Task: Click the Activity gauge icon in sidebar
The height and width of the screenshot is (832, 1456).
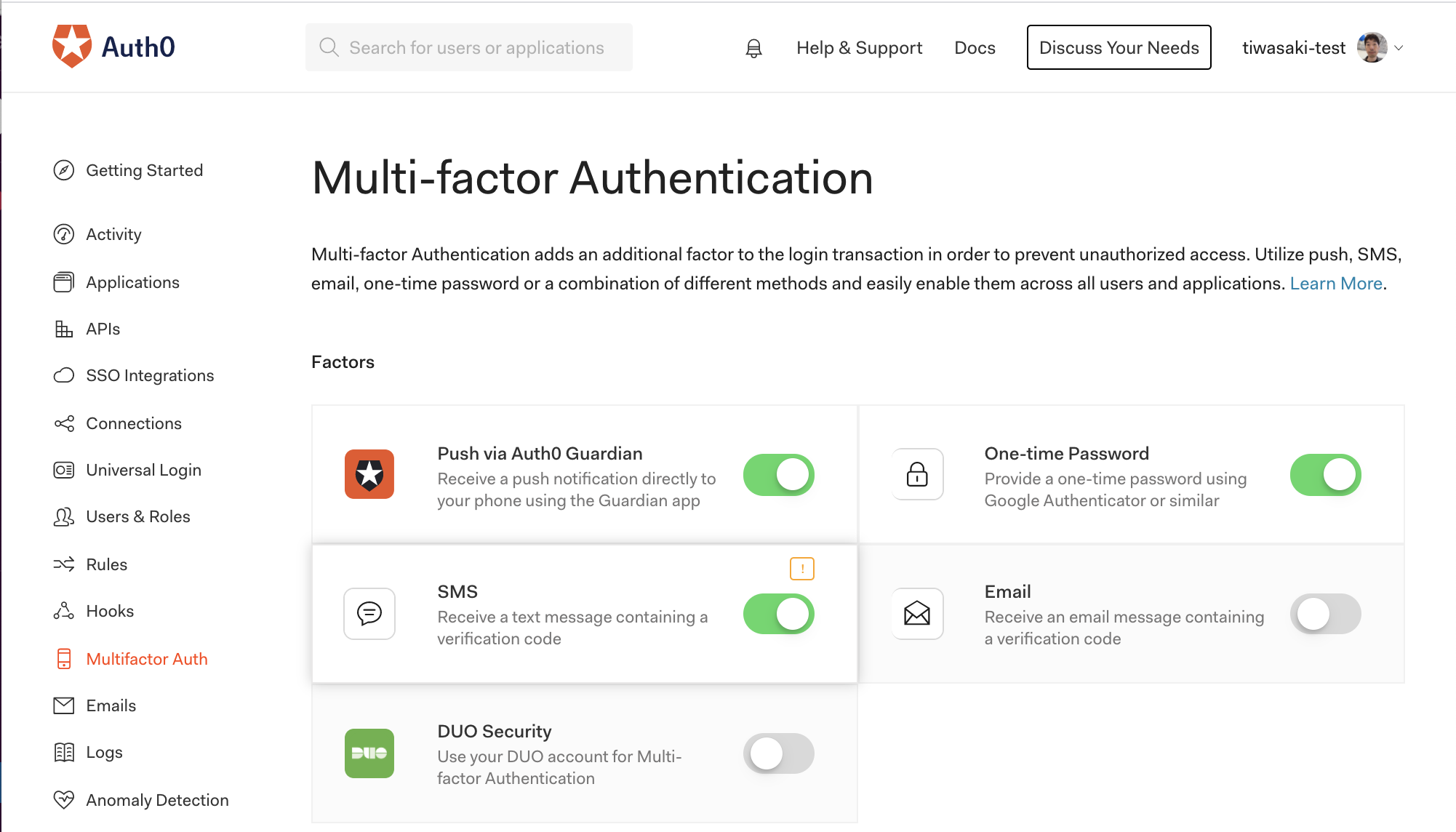Action: tap(63, 234)
